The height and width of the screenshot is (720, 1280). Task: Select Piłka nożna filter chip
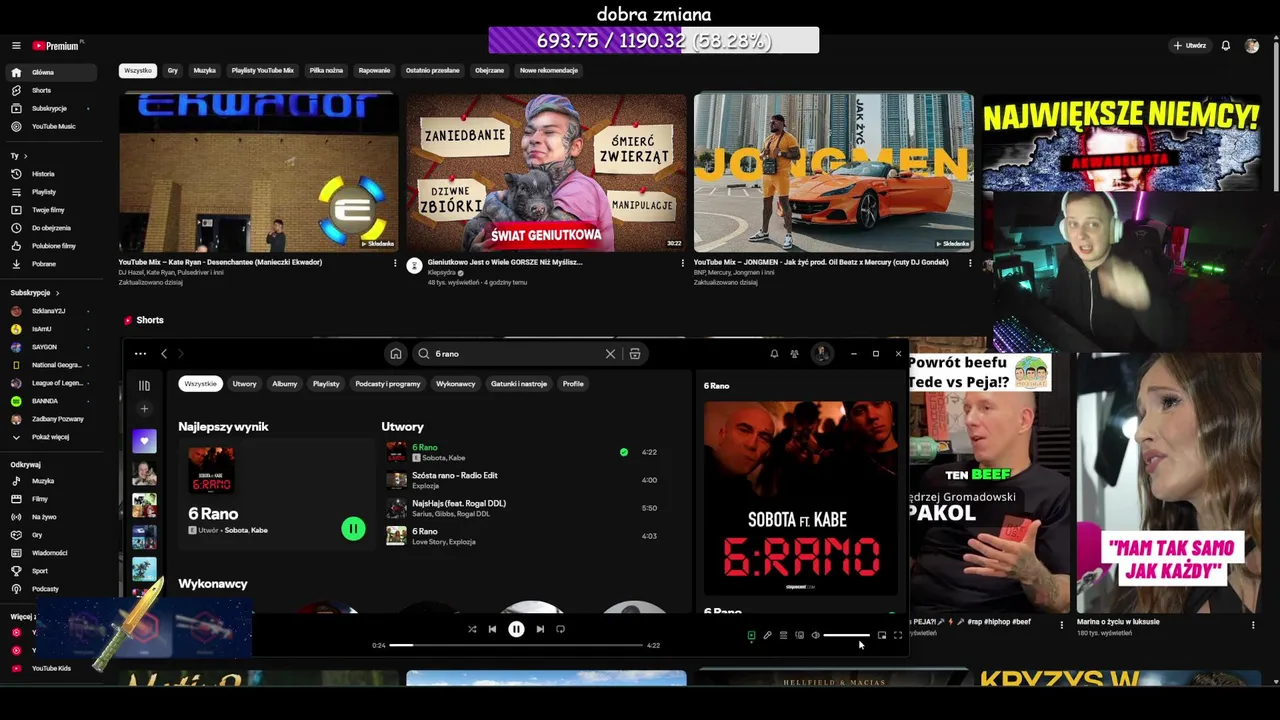click(326, 71)
